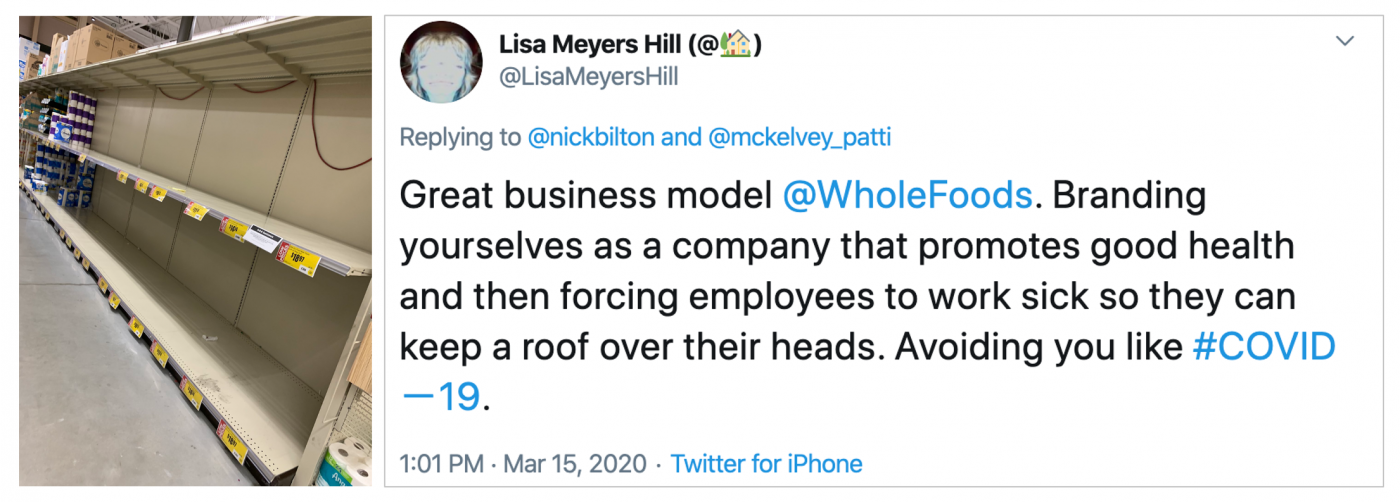This screenshot has height=502, width=1400.
Task: Click the words 'Avoiding you like' in the tweet
Action: pyautogui.click(x=1039, y=347)
